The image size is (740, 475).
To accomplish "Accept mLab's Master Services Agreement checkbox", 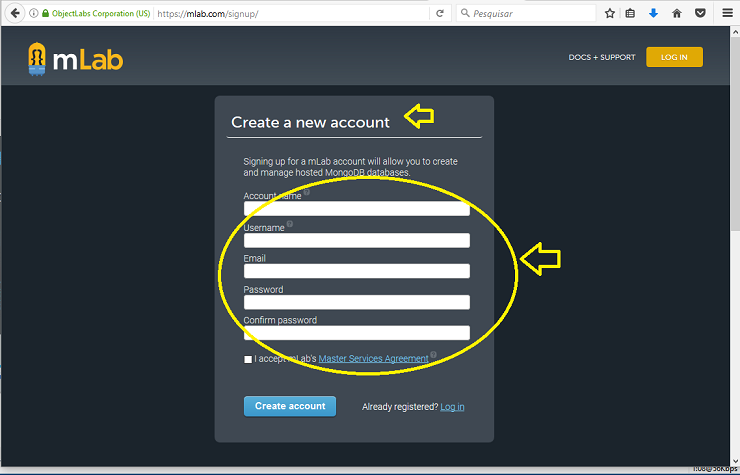I will point(248,359).
